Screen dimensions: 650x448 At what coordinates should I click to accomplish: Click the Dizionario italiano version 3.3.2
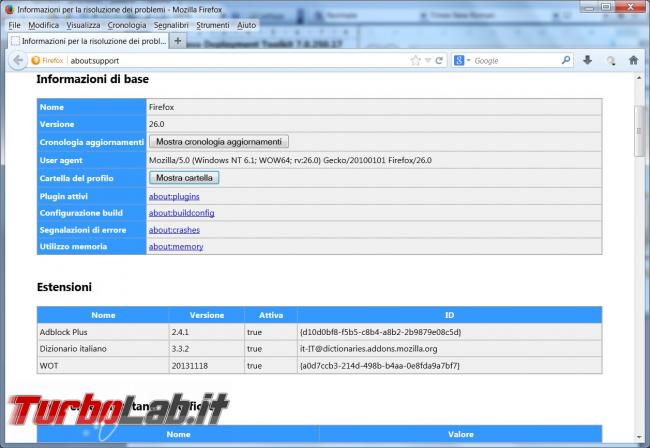click(180, 349)
